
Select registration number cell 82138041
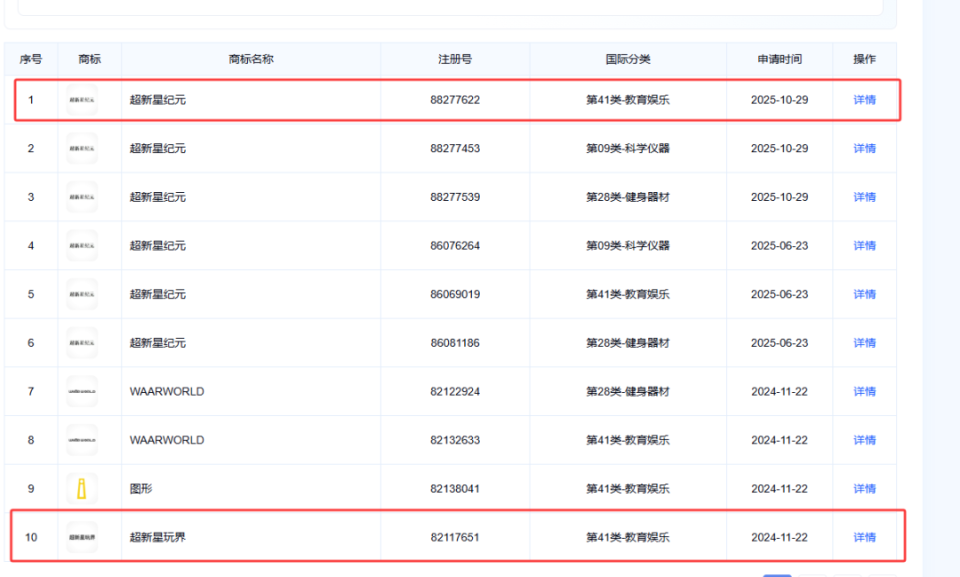[455, 489]
